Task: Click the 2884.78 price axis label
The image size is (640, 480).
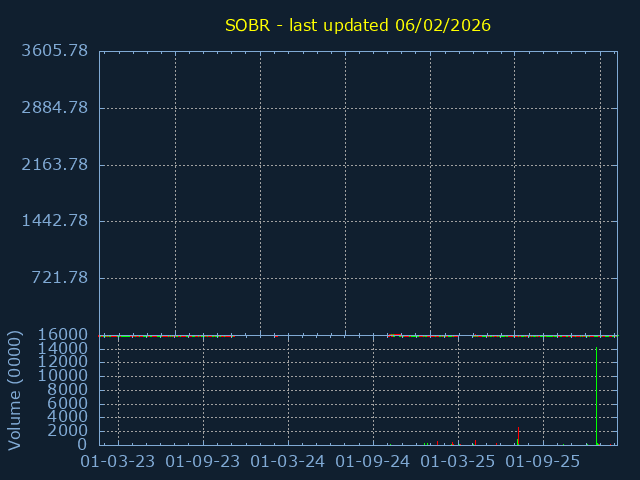Action: (x=54, y=108)
